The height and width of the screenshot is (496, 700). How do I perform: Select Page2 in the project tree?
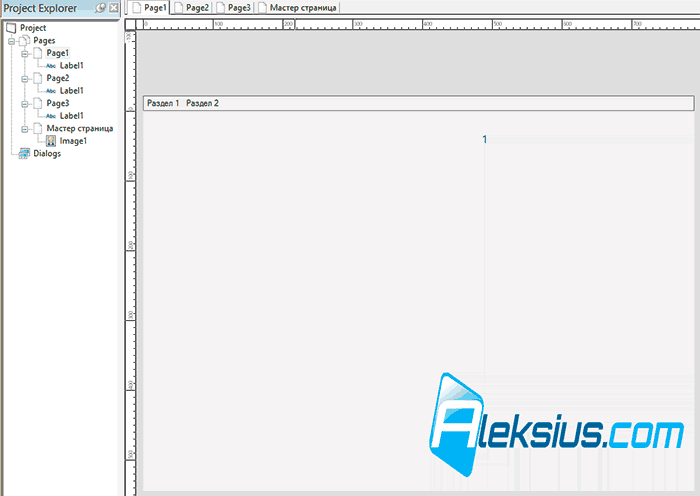point(58,78)
